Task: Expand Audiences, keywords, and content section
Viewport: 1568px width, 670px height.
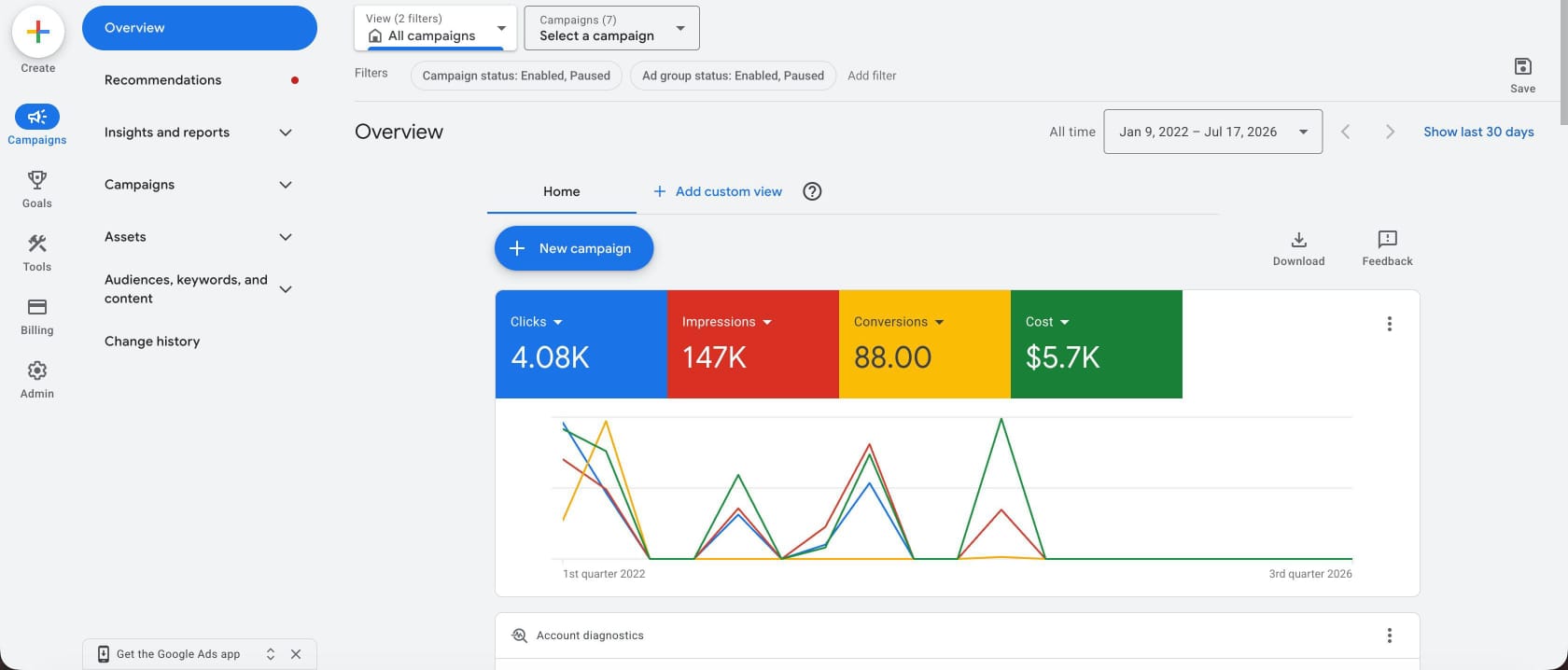Action: [x=286, y=289]
